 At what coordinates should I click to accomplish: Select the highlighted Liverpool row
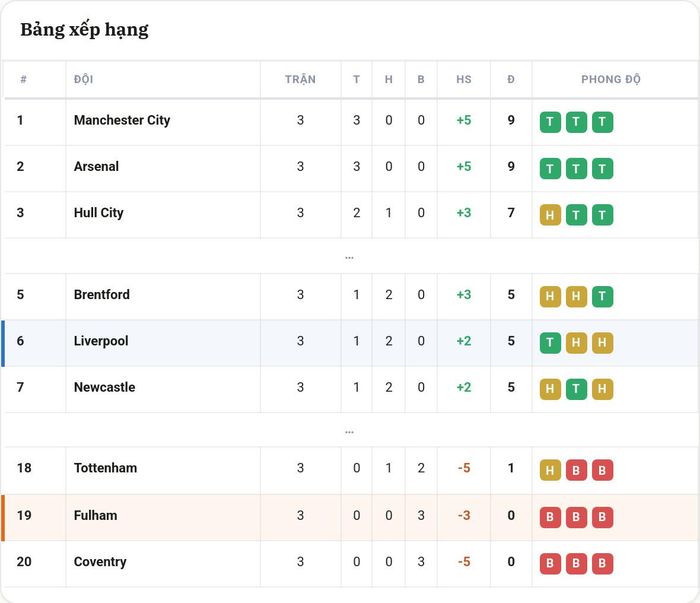pos(351,343)
